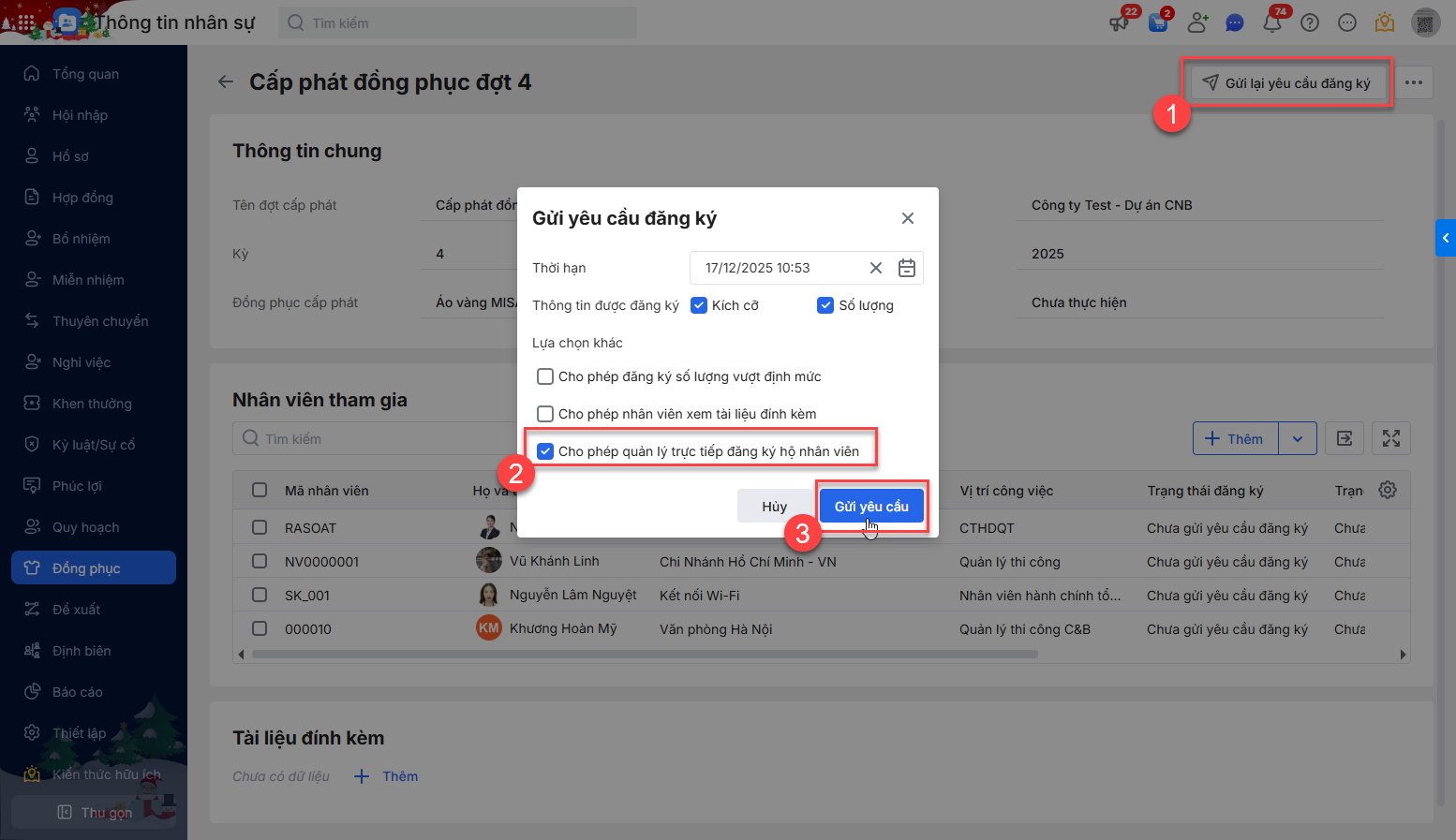This screenshot has height=840, width=1456.
Task: Click the Tổng quan home icon
Action: [32, 74]
